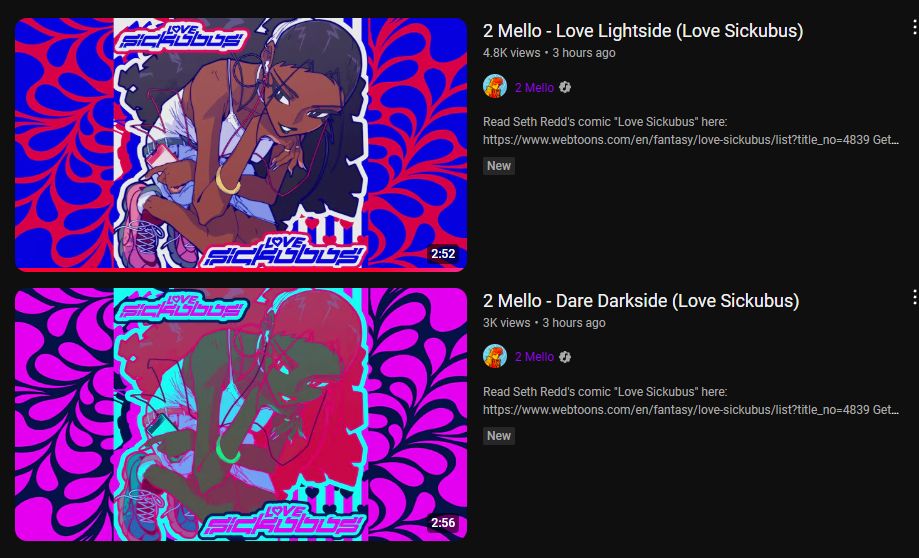919x558 pixels.
Task: Click the Love Lightside video title
Action: coord(643,31)
